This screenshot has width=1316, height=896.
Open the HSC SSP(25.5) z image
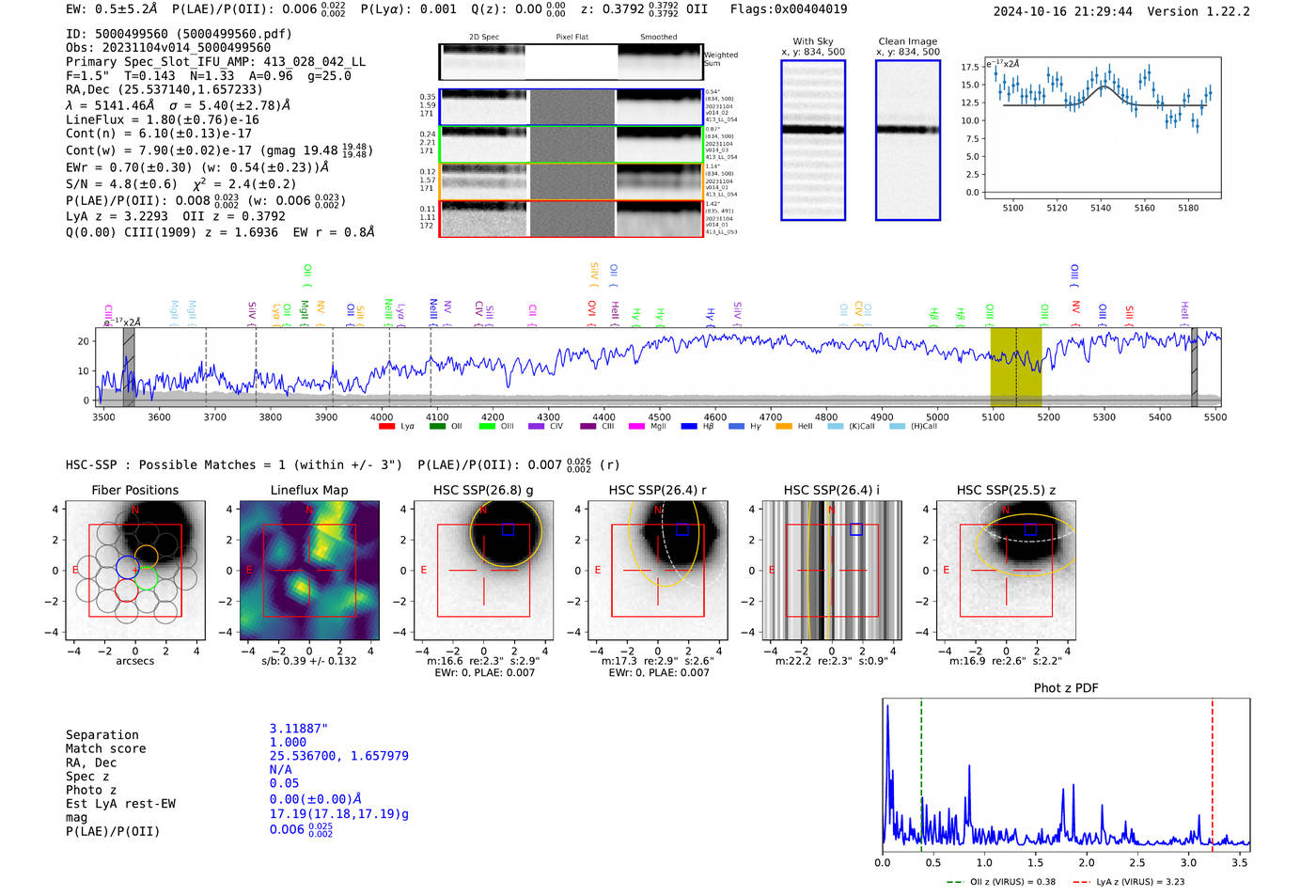click(1006, 570)
